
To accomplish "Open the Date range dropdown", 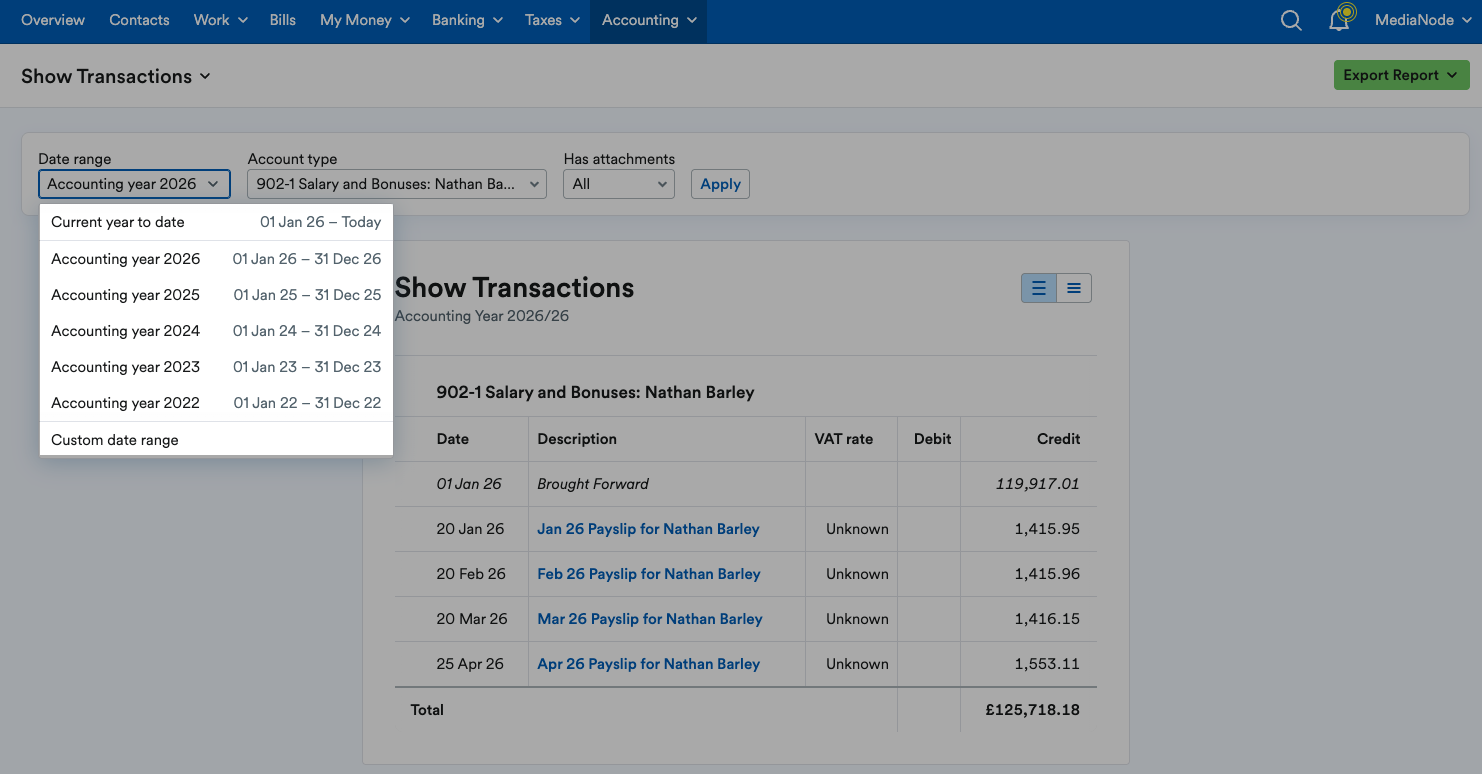I will [134, 184].
